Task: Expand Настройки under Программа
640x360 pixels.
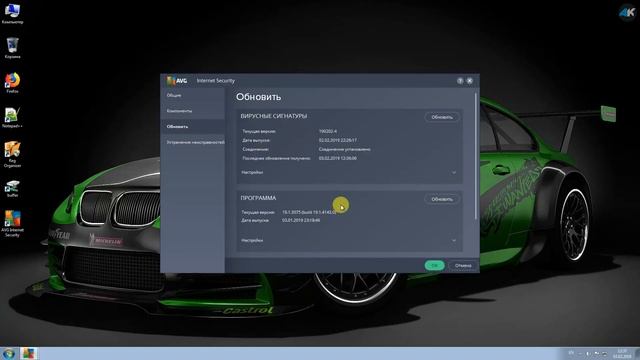Action: pyautogui.click(x=349, y=240)
